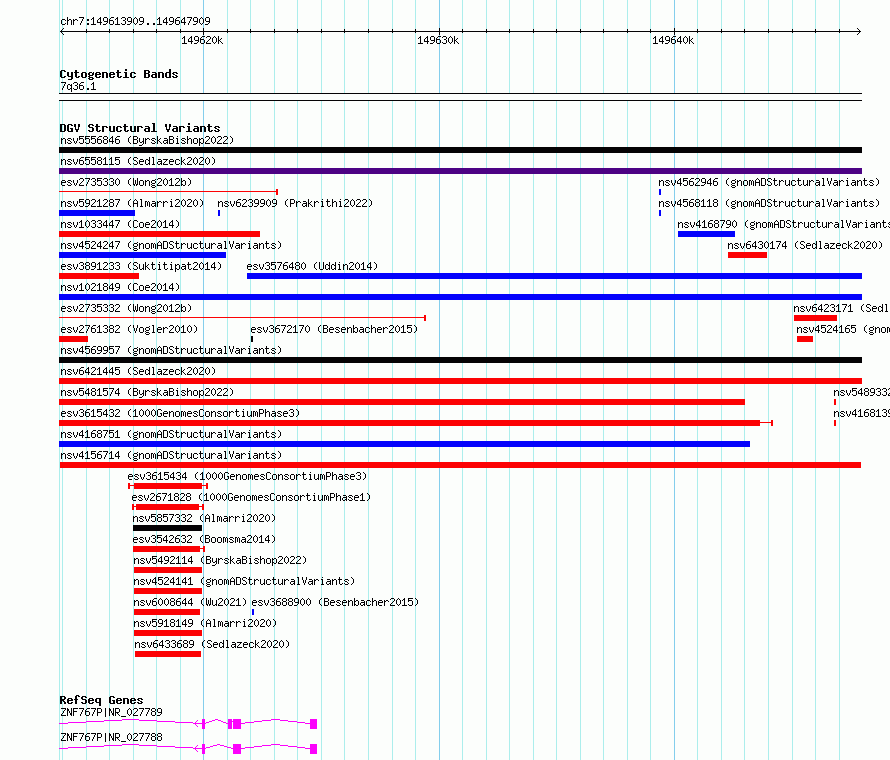Screen dimensions: 890x760
Task: Open nsv4569957 (gnomADStructuralVariants) variant
Action: coord(171,350)
